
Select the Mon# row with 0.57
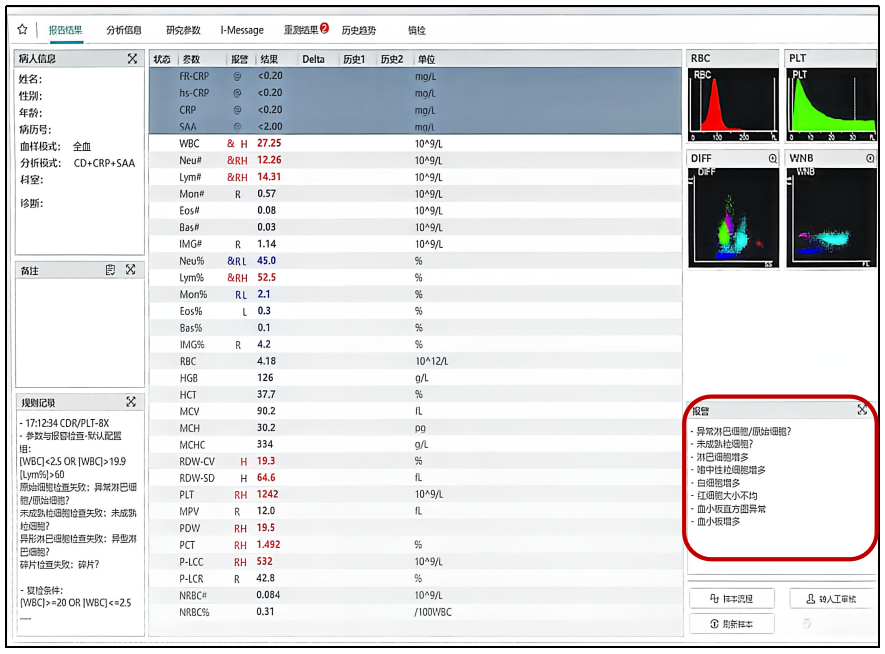pos(415,194)
